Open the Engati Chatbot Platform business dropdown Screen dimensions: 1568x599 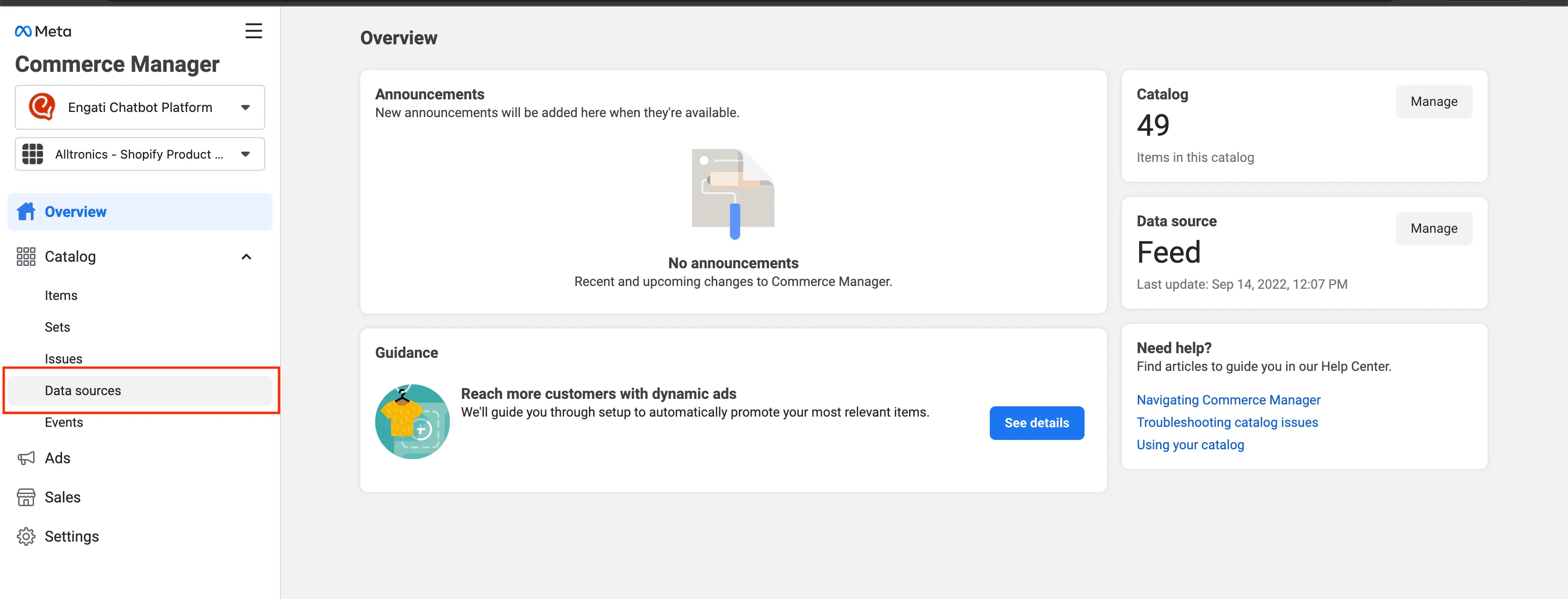(140, 107)
